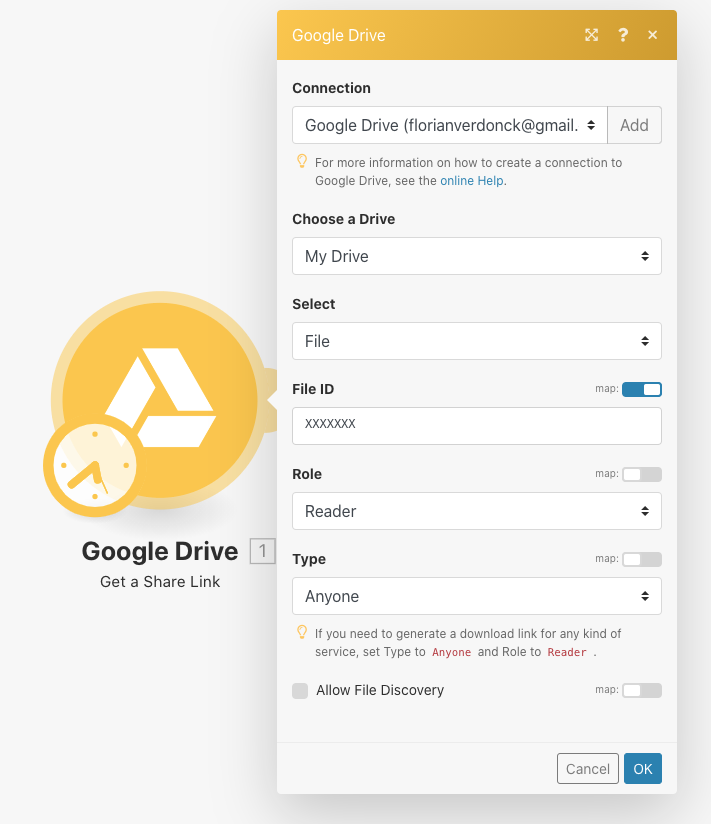Viewport: 711px width, 824px height.
Task: Close the Google Drive dialog
Action: pos(653,35)
